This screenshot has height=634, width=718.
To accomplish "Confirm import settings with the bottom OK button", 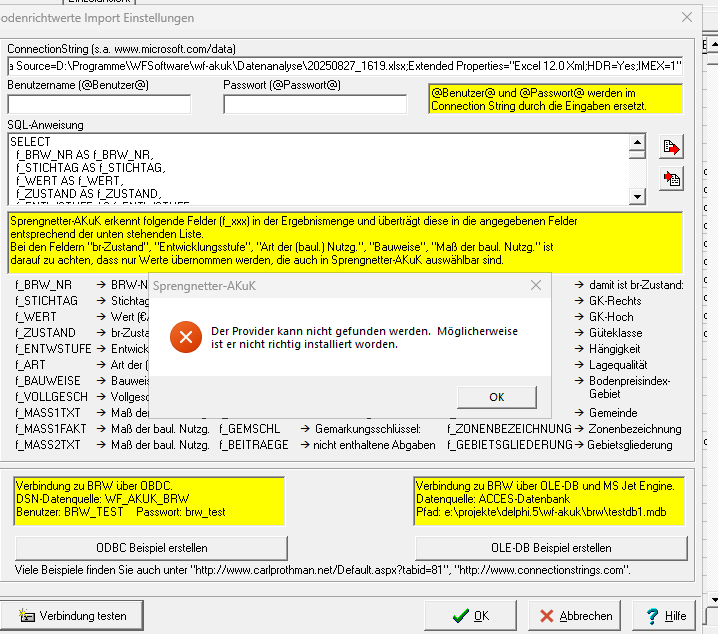I will coord(470,616).
